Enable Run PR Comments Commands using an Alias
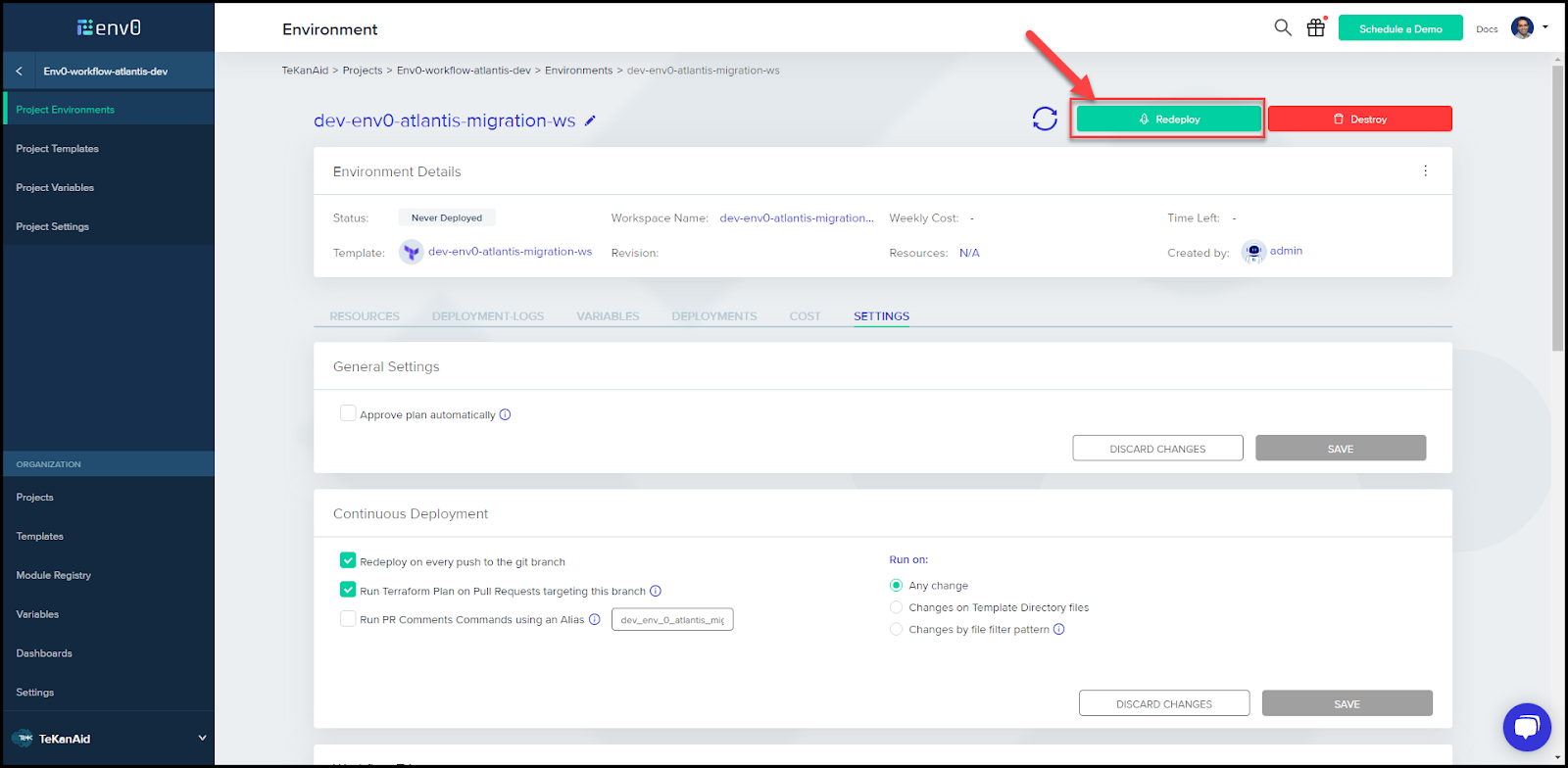Viewport: 1568px width, 768px height. tap(348, 618)
